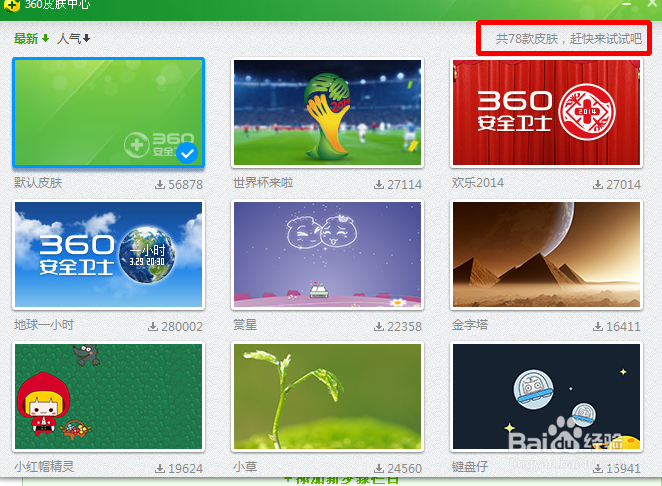Close the 360皮肤中心 window
The width and height of the screenshot is (662, 486).
click(653, 3)
